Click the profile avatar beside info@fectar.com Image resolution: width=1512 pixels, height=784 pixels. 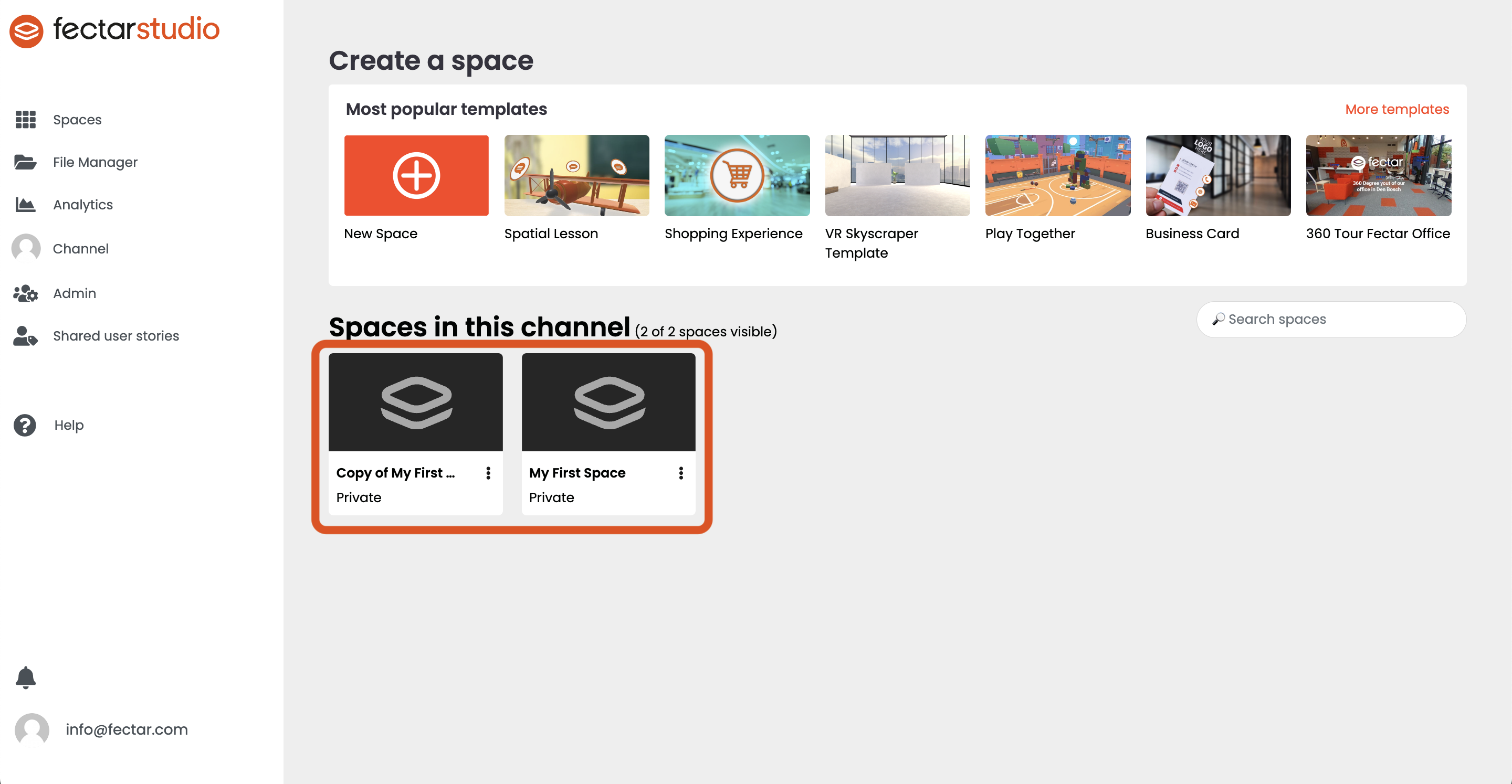[x=31, y=729]
